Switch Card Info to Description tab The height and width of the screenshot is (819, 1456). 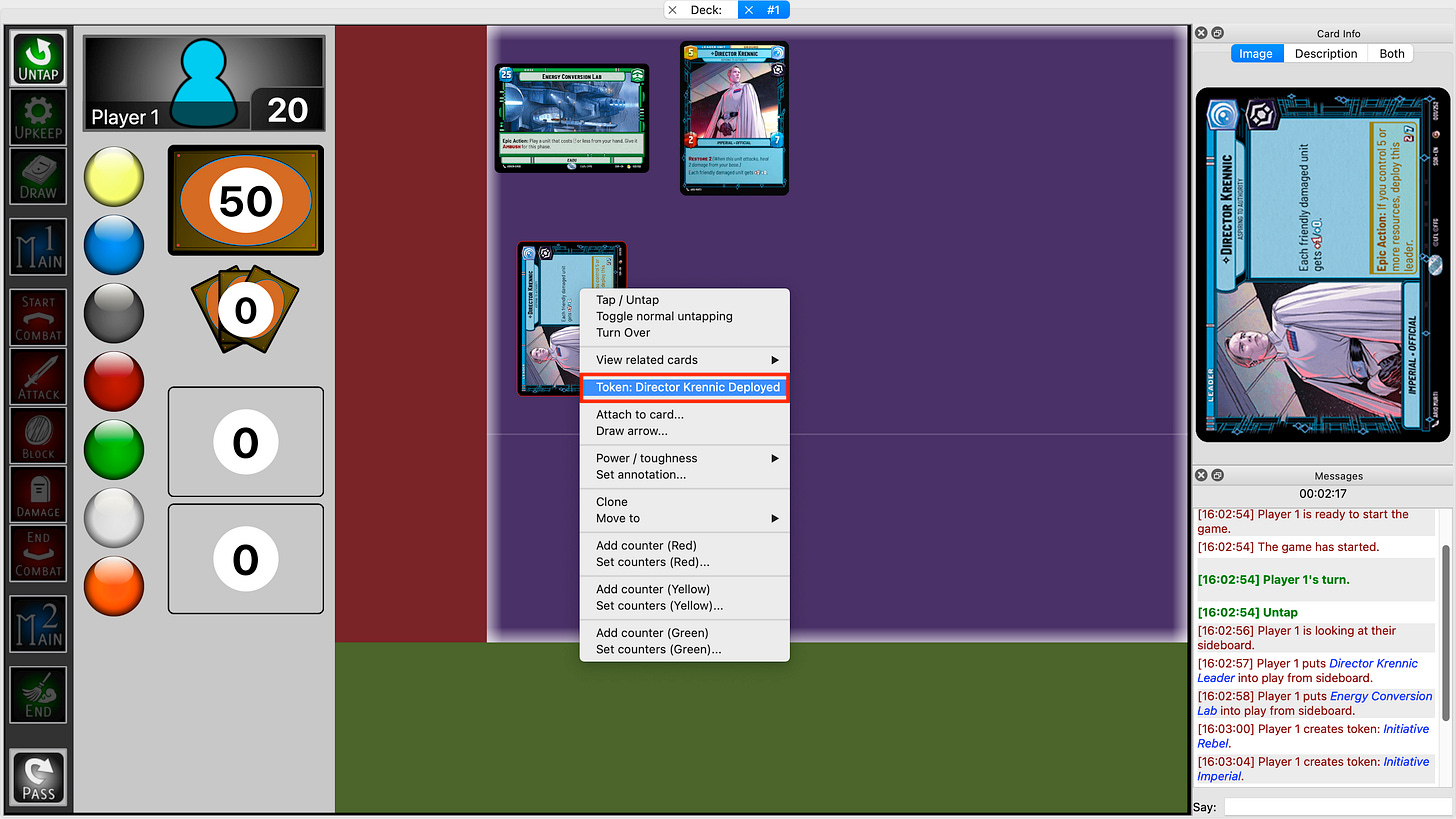click(x=1326, y=54)
